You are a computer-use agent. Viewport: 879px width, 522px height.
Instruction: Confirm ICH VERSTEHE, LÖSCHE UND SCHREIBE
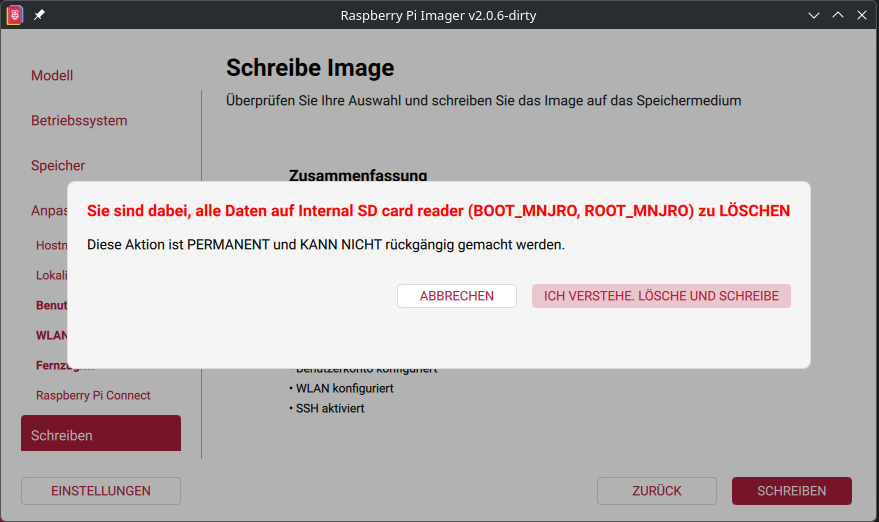coord(661,296)
